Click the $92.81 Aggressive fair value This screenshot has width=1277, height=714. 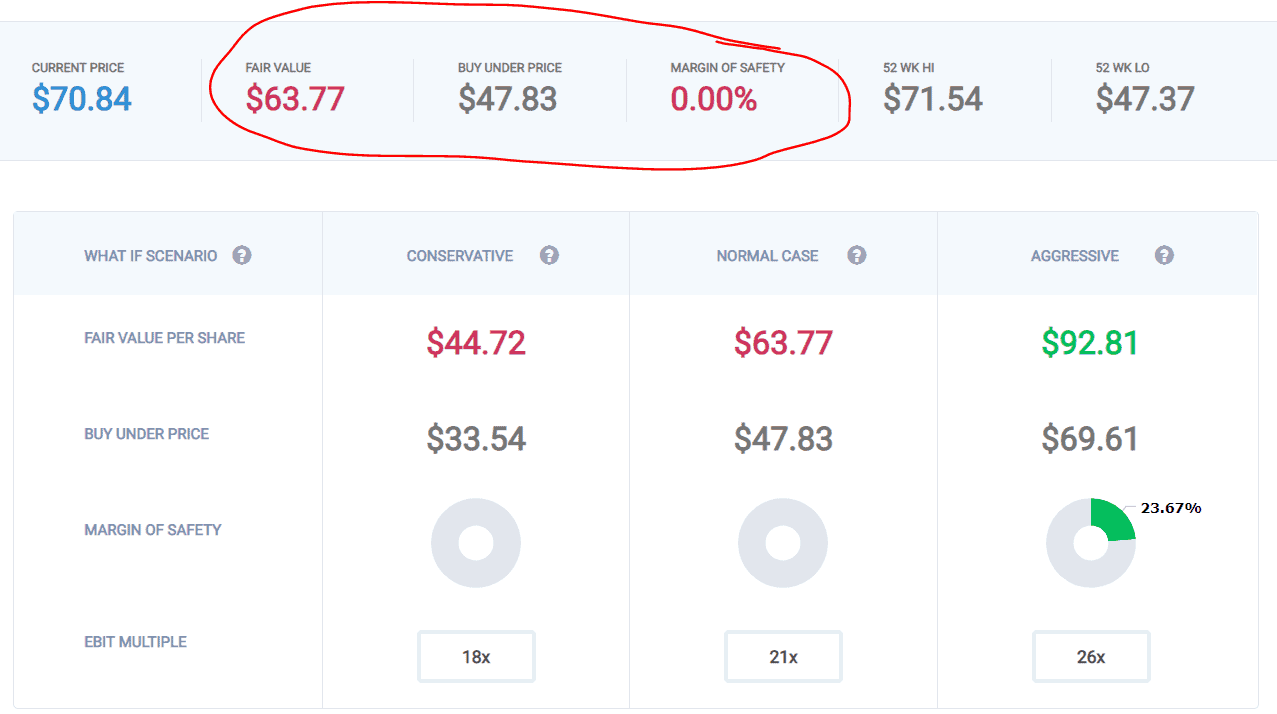click(x=1090, y=343)
